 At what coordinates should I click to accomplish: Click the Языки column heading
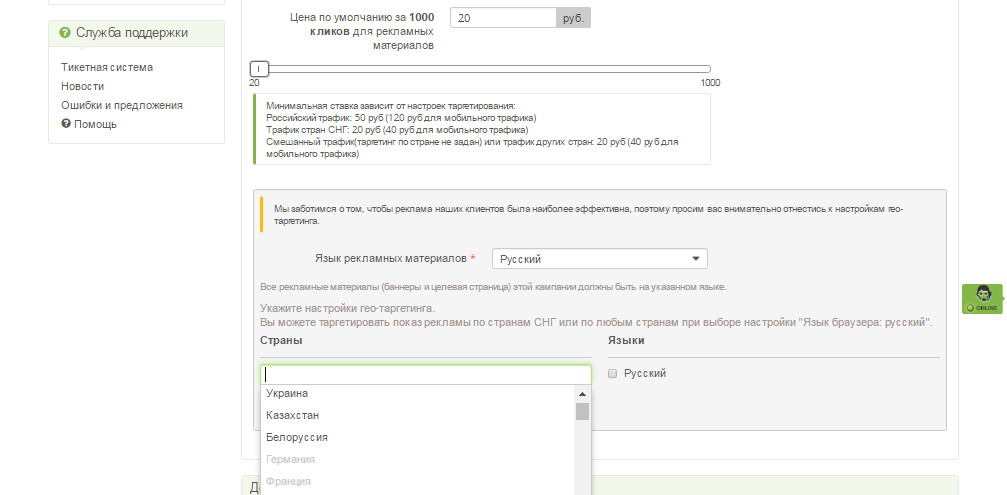[x=626, y=340]
